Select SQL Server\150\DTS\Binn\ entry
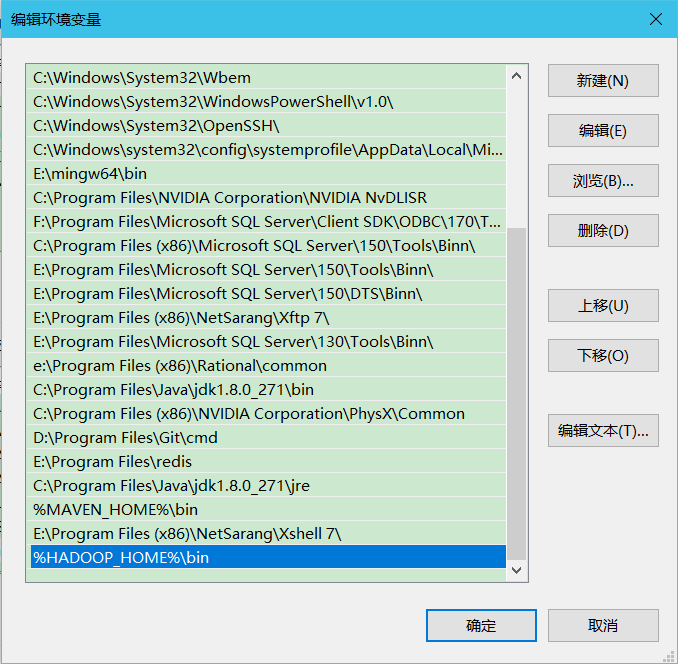This screenshot has height=664, width=678. (x=266, y=294)
